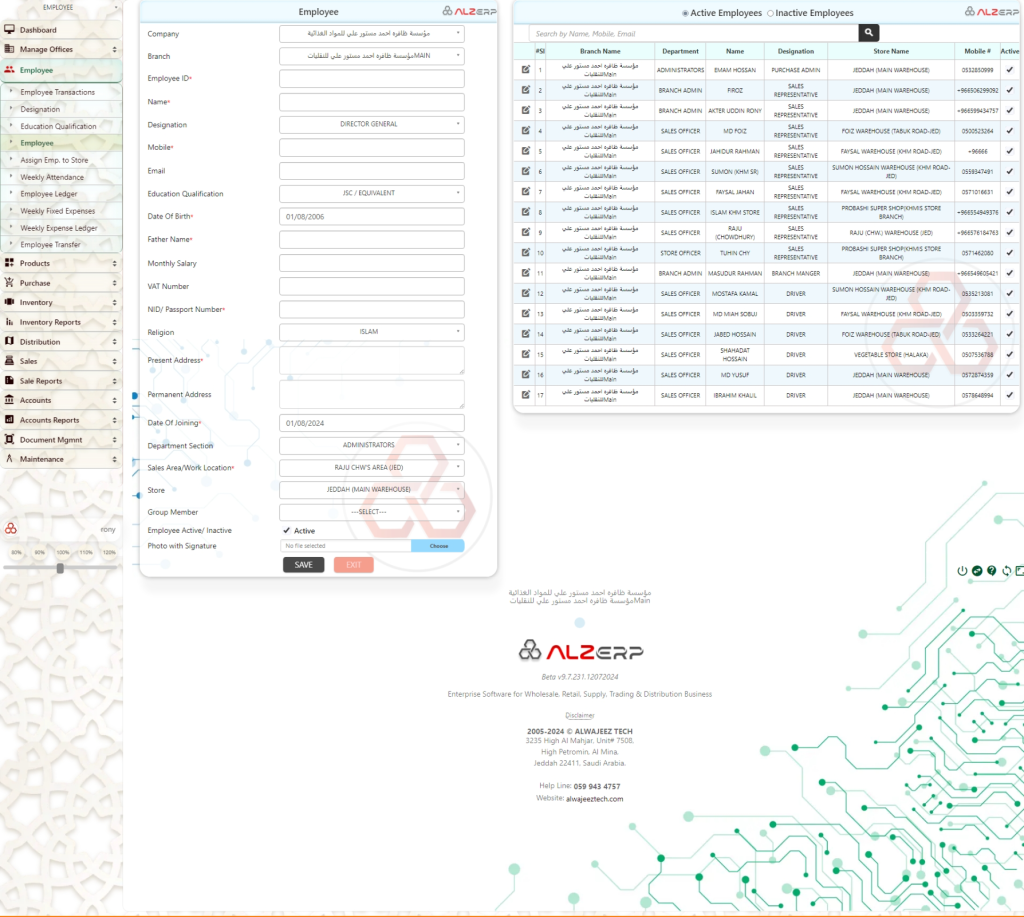
Task: Toggle Active checkmark for IBRAHIM KHALIL row
Action: pyautogui.click(x=1010, y=394)
